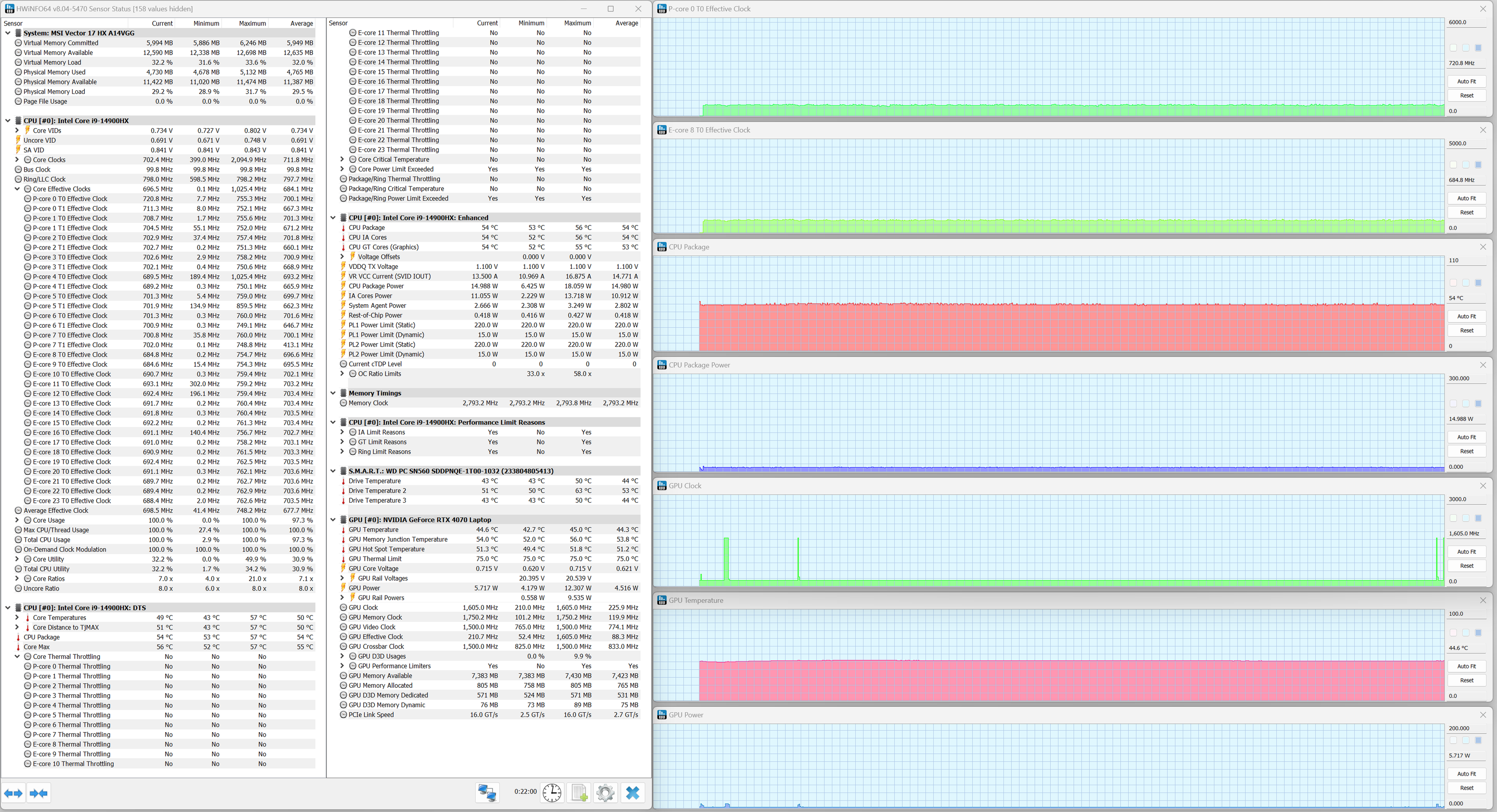Collapse the Core Effective Clocks tree

(x=17, y=189)
